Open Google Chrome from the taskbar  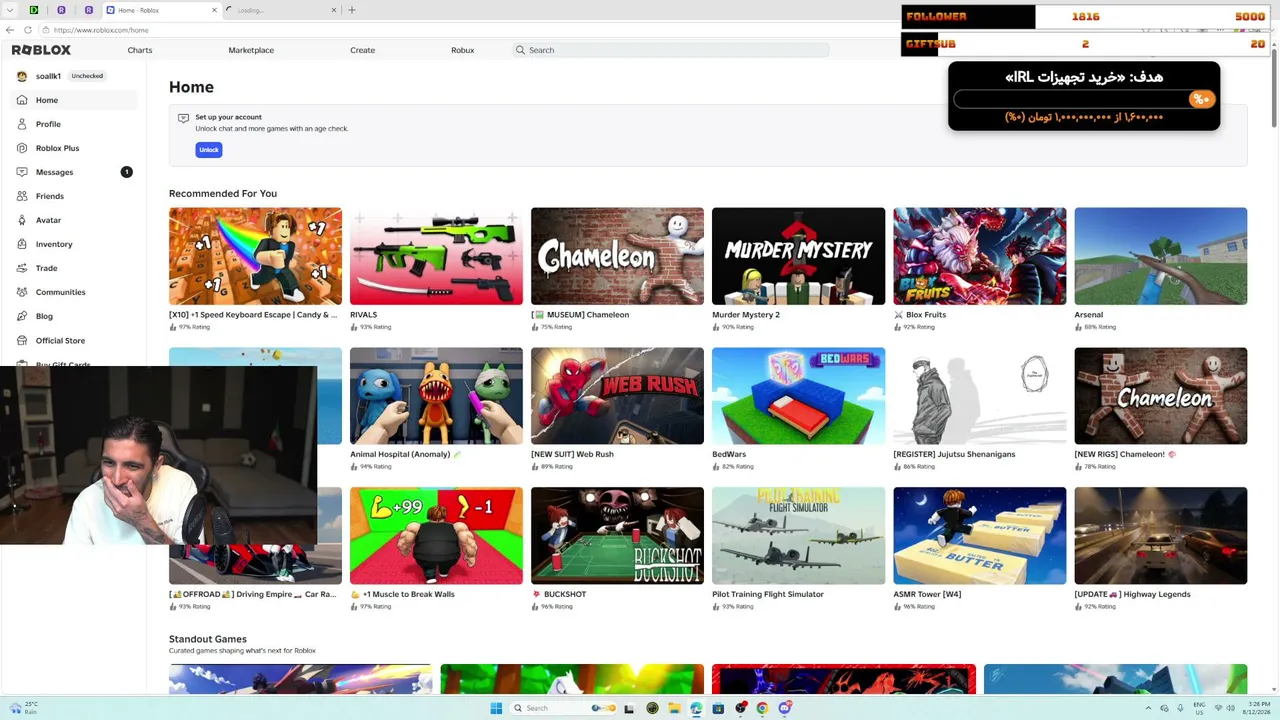coord(762,708)
